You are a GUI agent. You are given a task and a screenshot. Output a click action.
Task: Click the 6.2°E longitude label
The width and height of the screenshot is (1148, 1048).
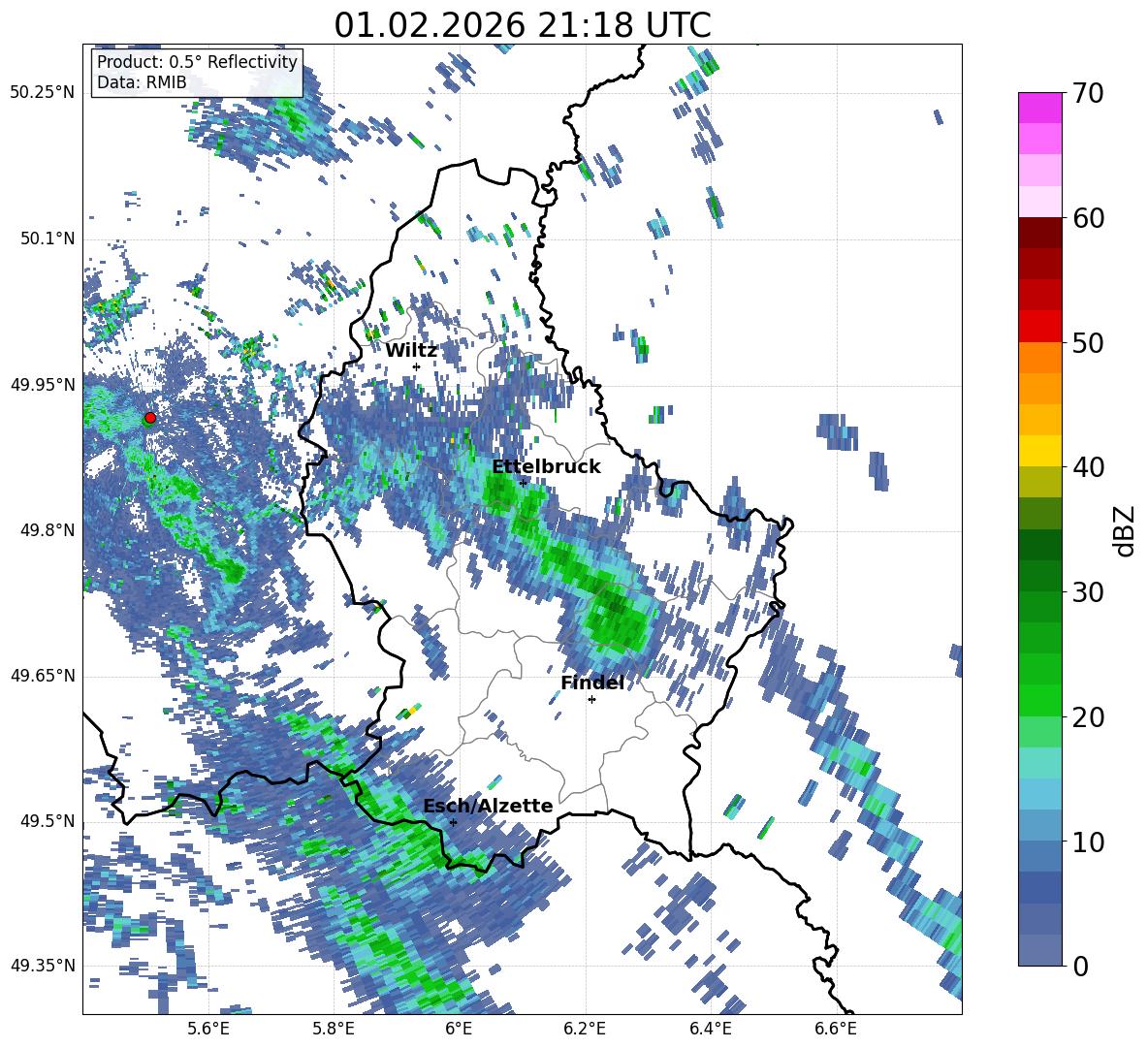[586, 1030]
